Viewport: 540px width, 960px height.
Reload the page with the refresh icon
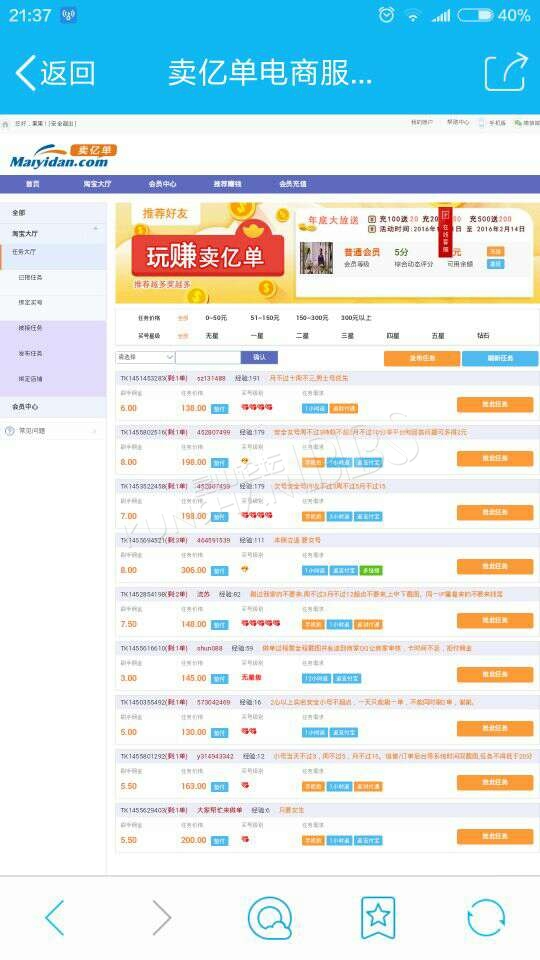point(486,917)
